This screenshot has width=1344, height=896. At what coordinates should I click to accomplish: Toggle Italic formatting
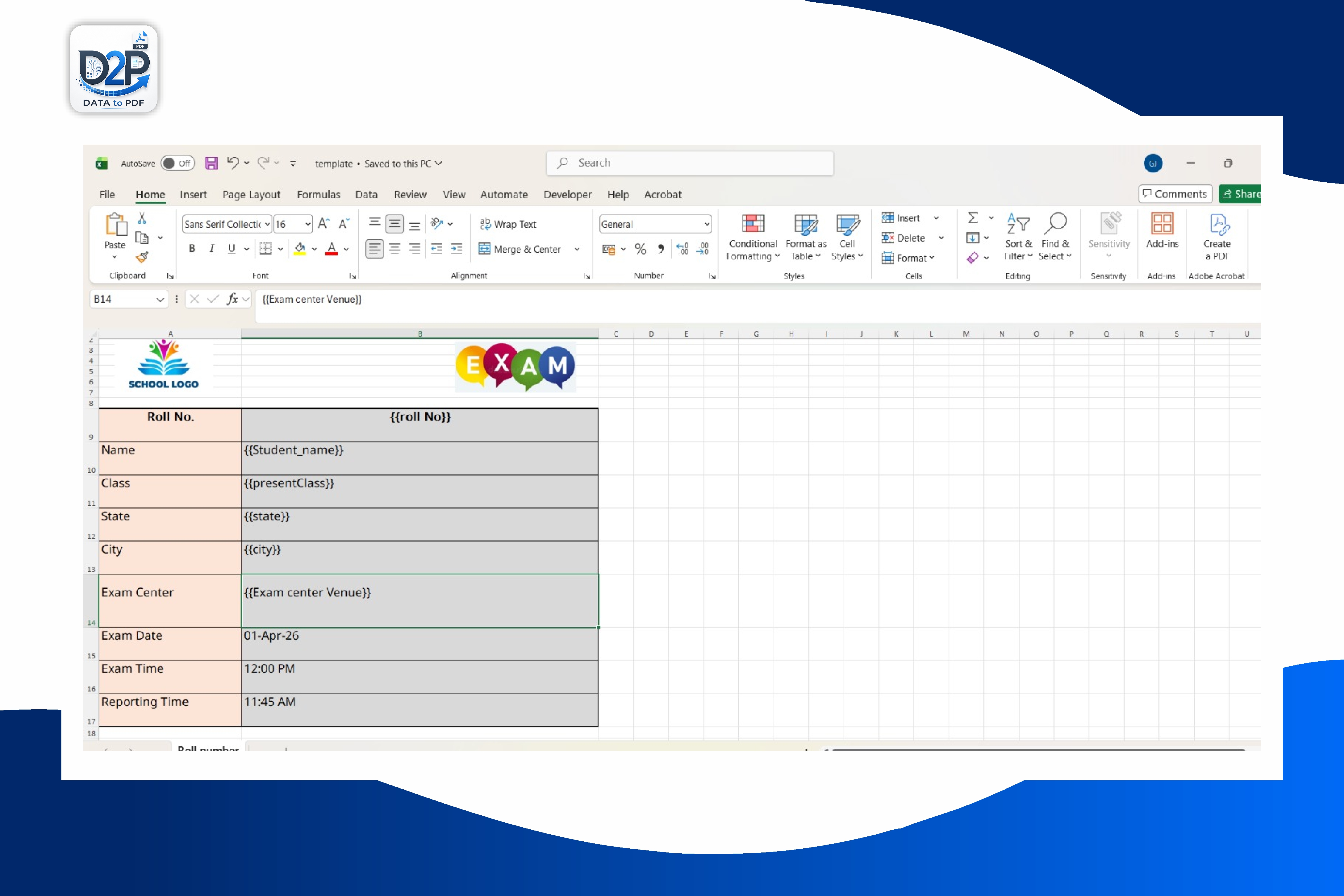pos(211,249)
